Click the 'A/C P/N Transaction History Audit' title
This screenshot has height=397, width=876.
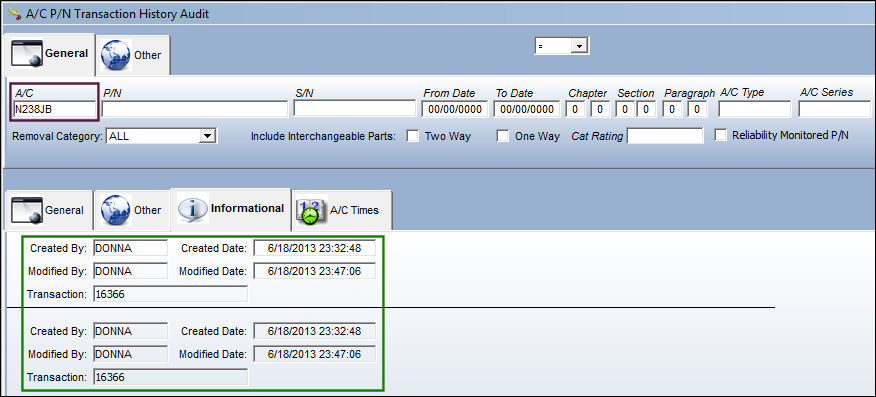[x=117, y=14]
